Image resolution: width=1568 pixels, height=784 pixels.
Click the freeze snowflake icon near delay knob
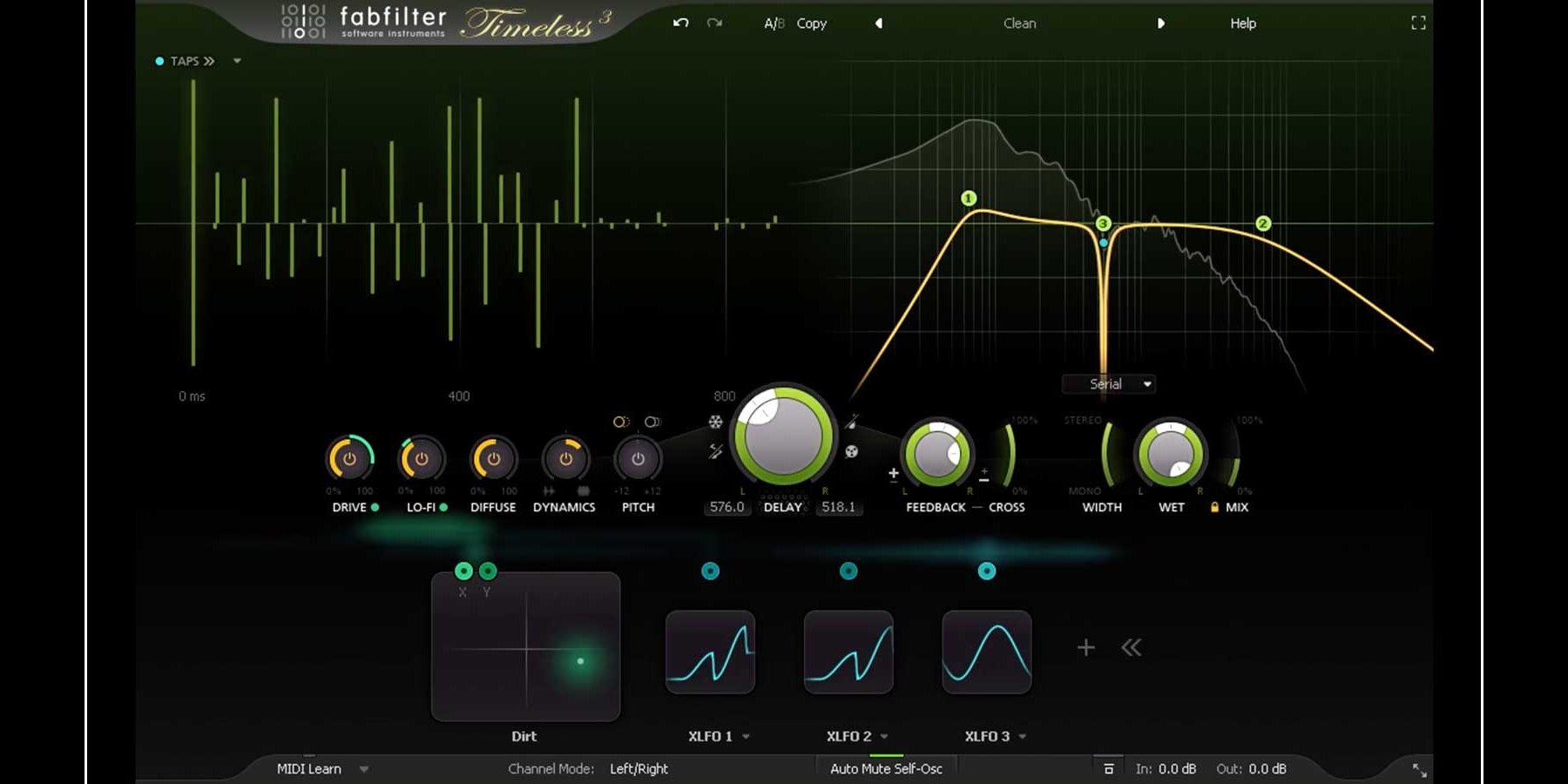point(715,422)
